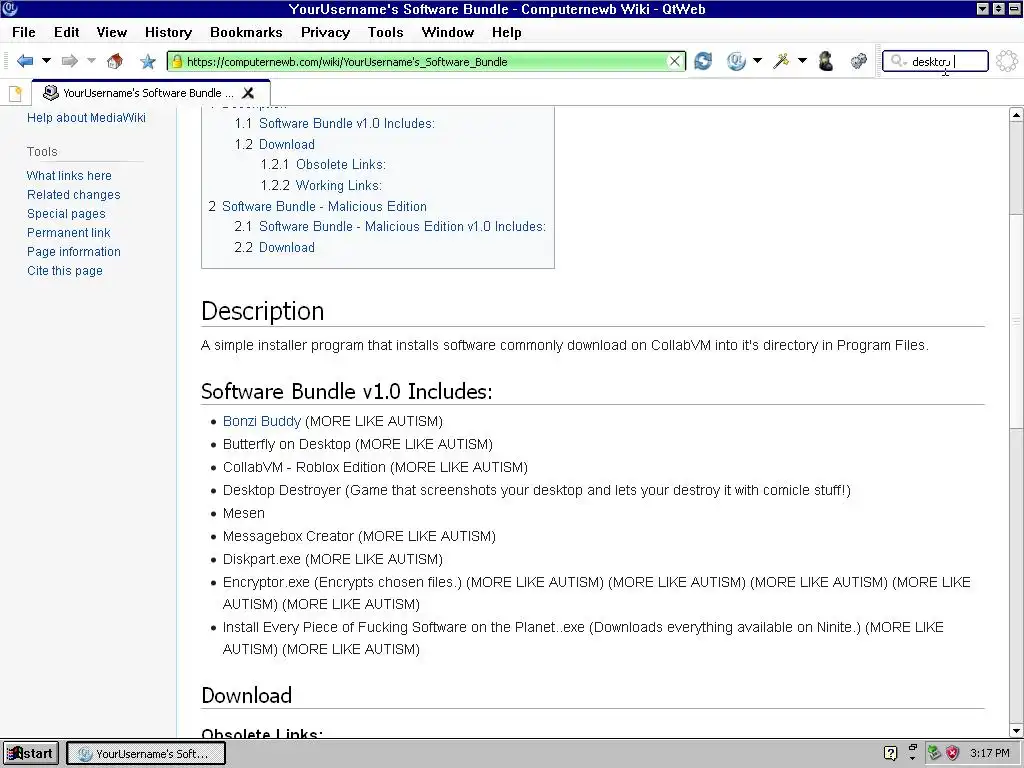Expand the magic wand dropdown arrow

click(802, 61)
